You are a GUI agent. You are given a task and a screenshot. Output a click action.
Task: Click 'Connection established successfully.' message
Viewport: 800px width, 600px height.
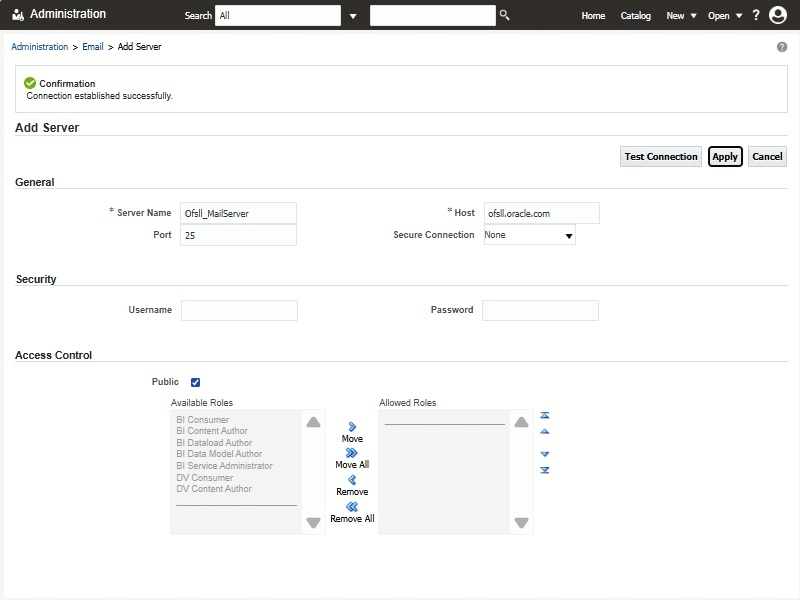pyautogui.click(x=99, y=96)
